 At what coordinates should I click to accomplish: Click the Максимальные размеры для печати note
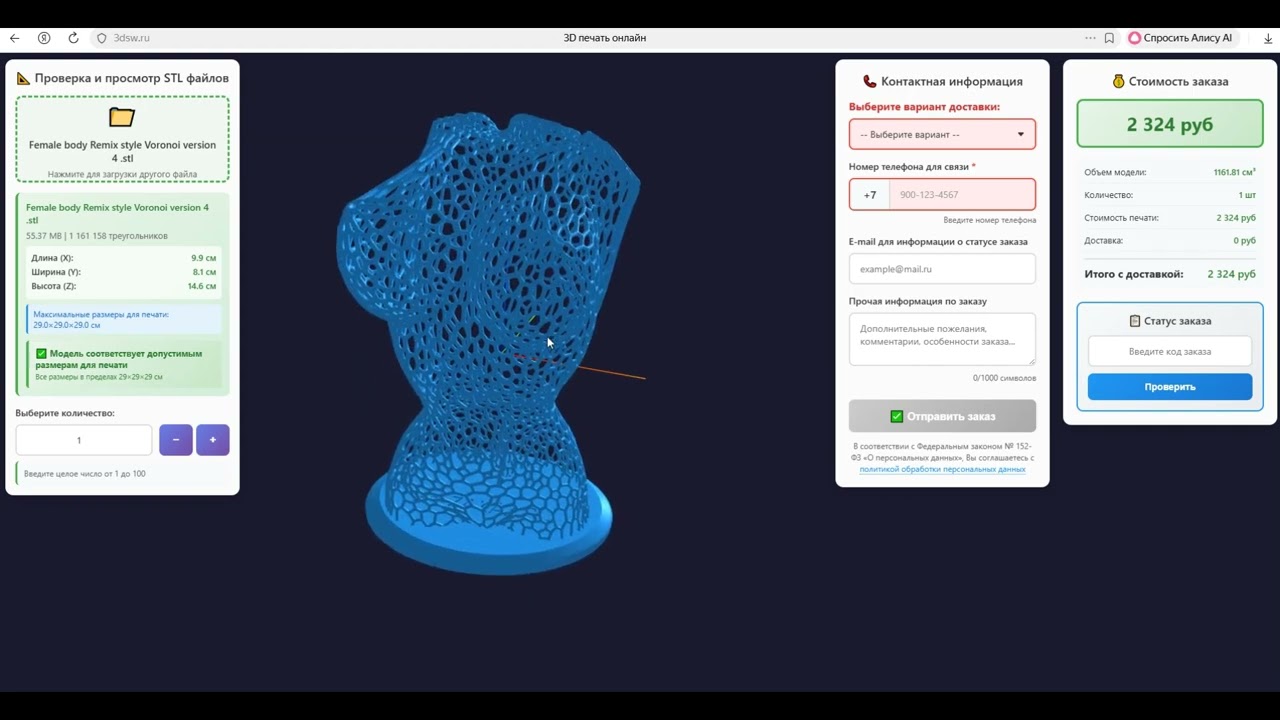(124, 320)
